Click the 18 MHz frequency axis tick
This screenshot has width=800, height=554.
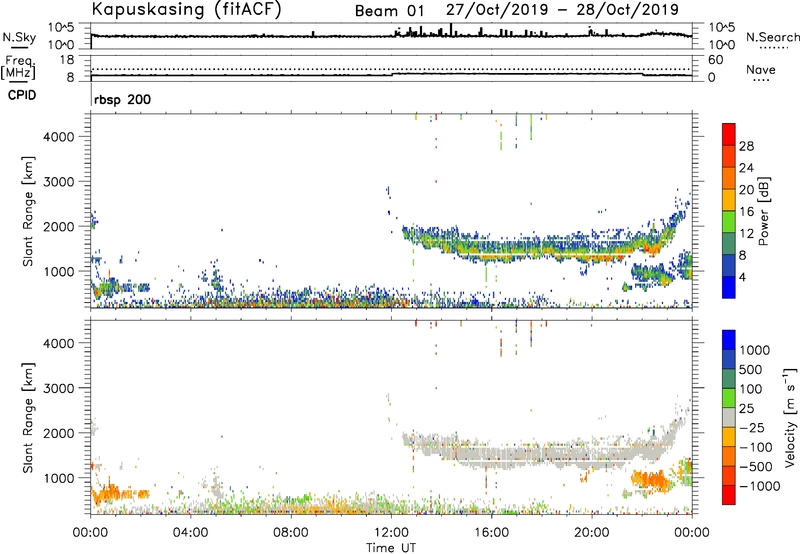click(66, 59)
